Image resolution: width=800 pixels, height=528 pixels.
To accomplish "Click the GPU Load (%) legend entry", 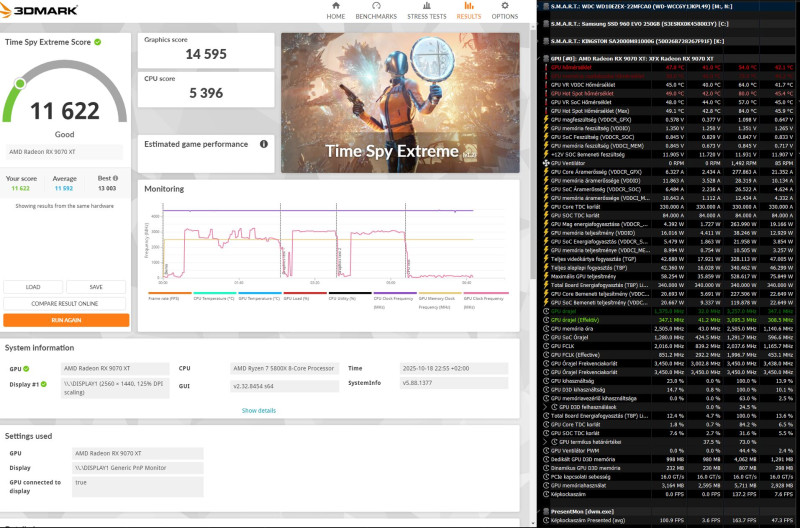I will (x=305, y=296).
